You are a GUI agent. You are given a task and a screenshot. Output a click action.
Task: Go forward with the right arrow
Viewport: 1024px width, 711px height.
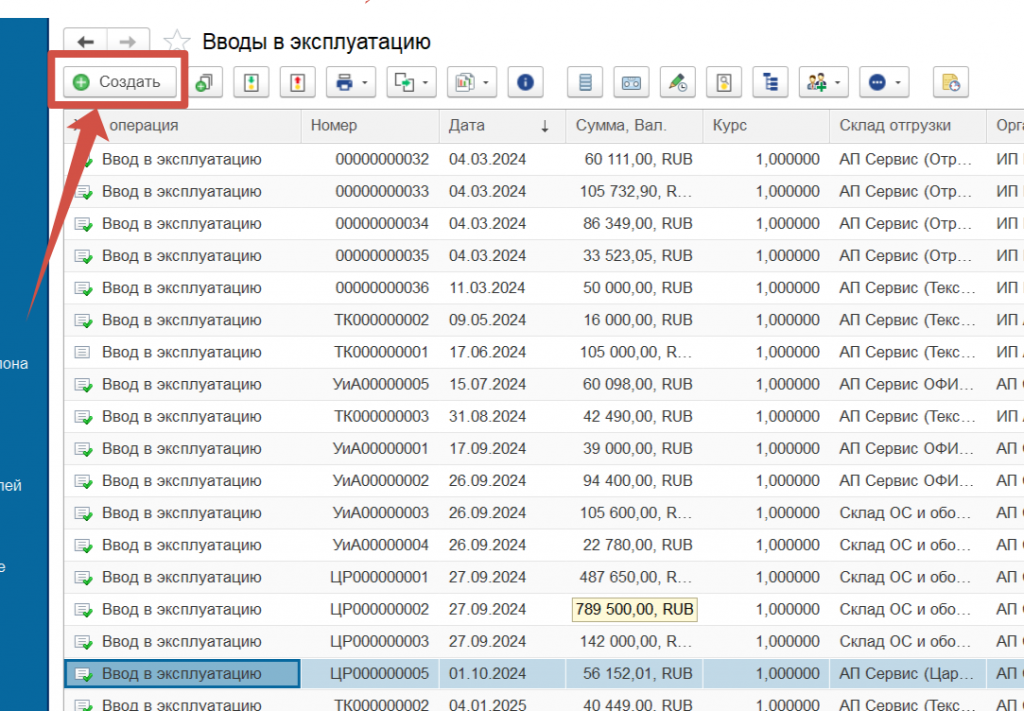pos(127,42)
